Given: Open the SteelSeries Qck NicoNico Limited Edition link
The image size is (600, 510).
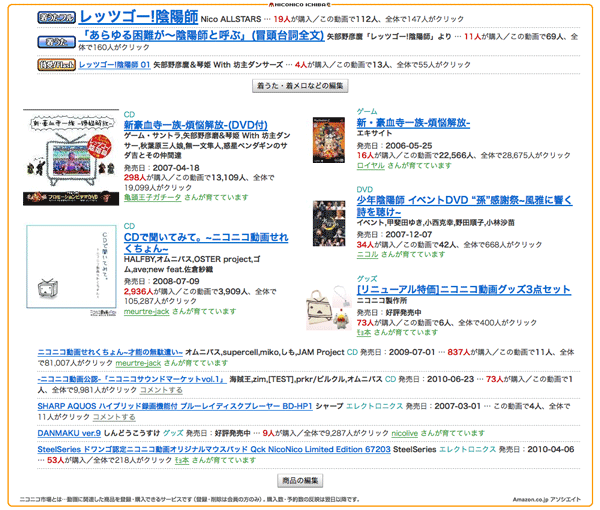Looking at the screenshot, I should 214,449.
